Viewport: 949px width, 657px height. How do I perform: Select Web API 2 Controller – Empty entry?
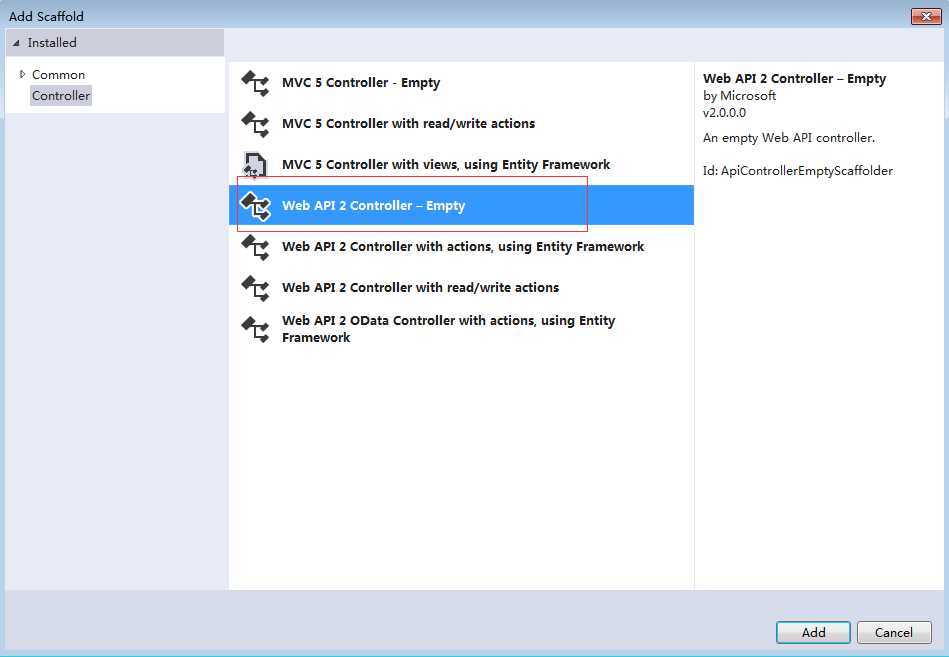pos(461,205)
